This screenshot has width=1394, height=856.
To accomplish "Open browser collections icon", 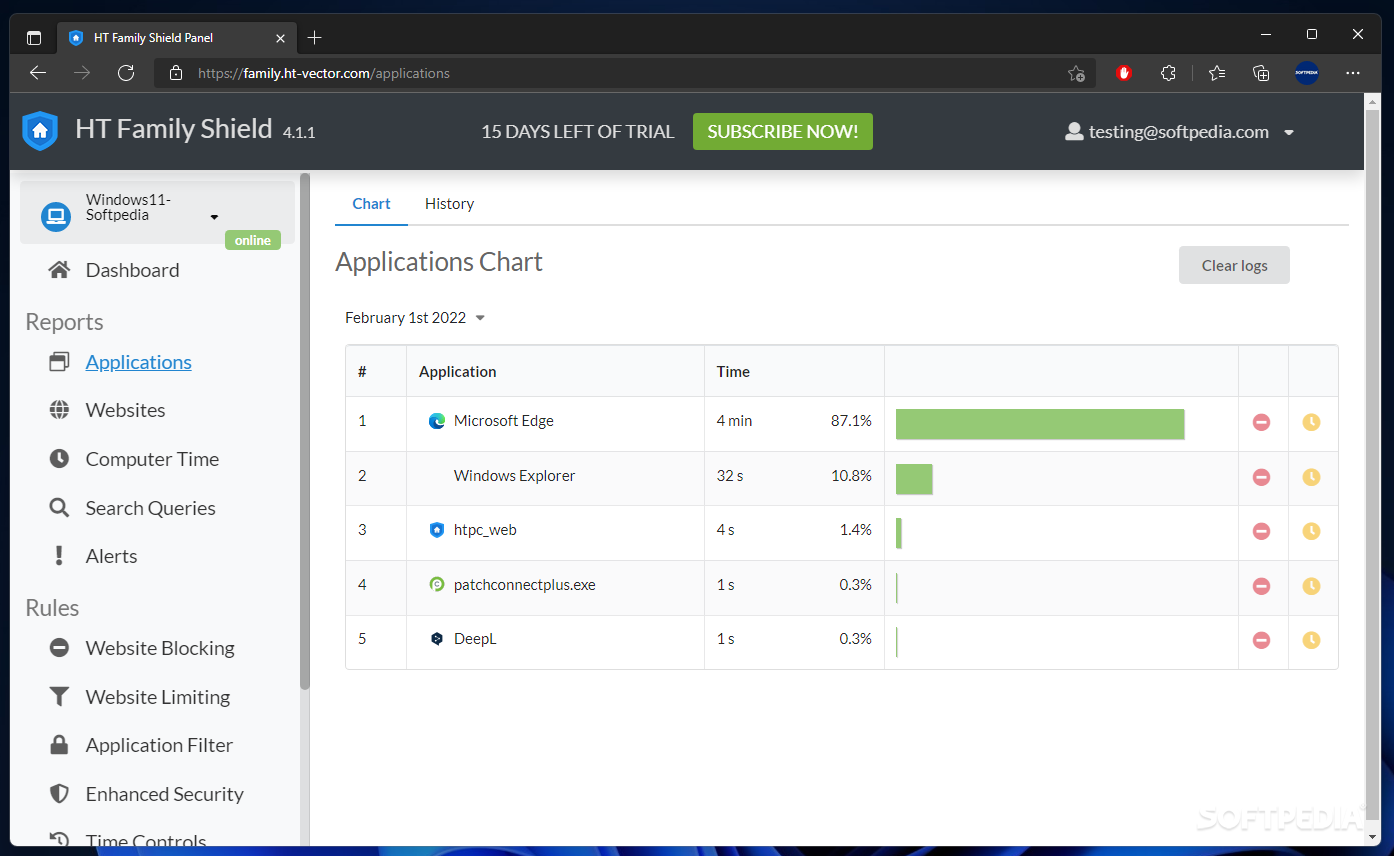I will coord(1261,73).
